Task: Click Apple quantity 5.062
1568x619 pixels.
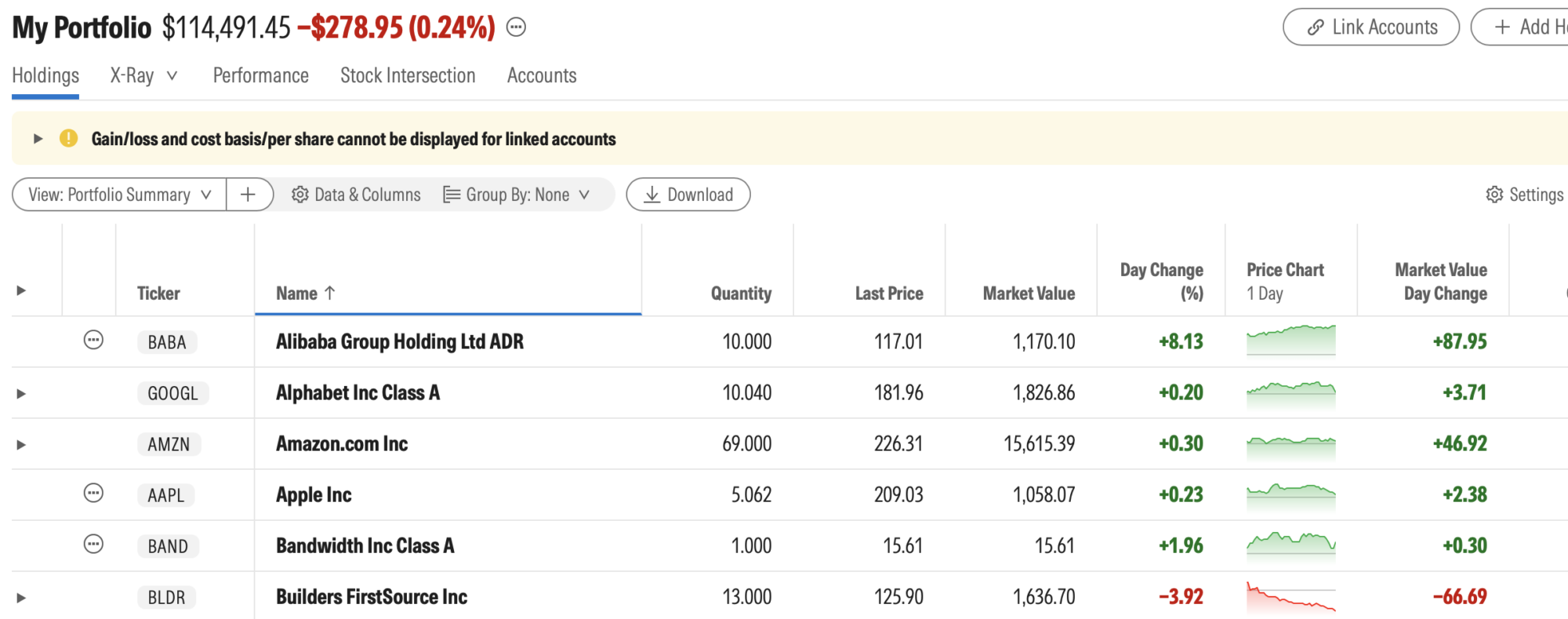Action: (x=751, y=494)
